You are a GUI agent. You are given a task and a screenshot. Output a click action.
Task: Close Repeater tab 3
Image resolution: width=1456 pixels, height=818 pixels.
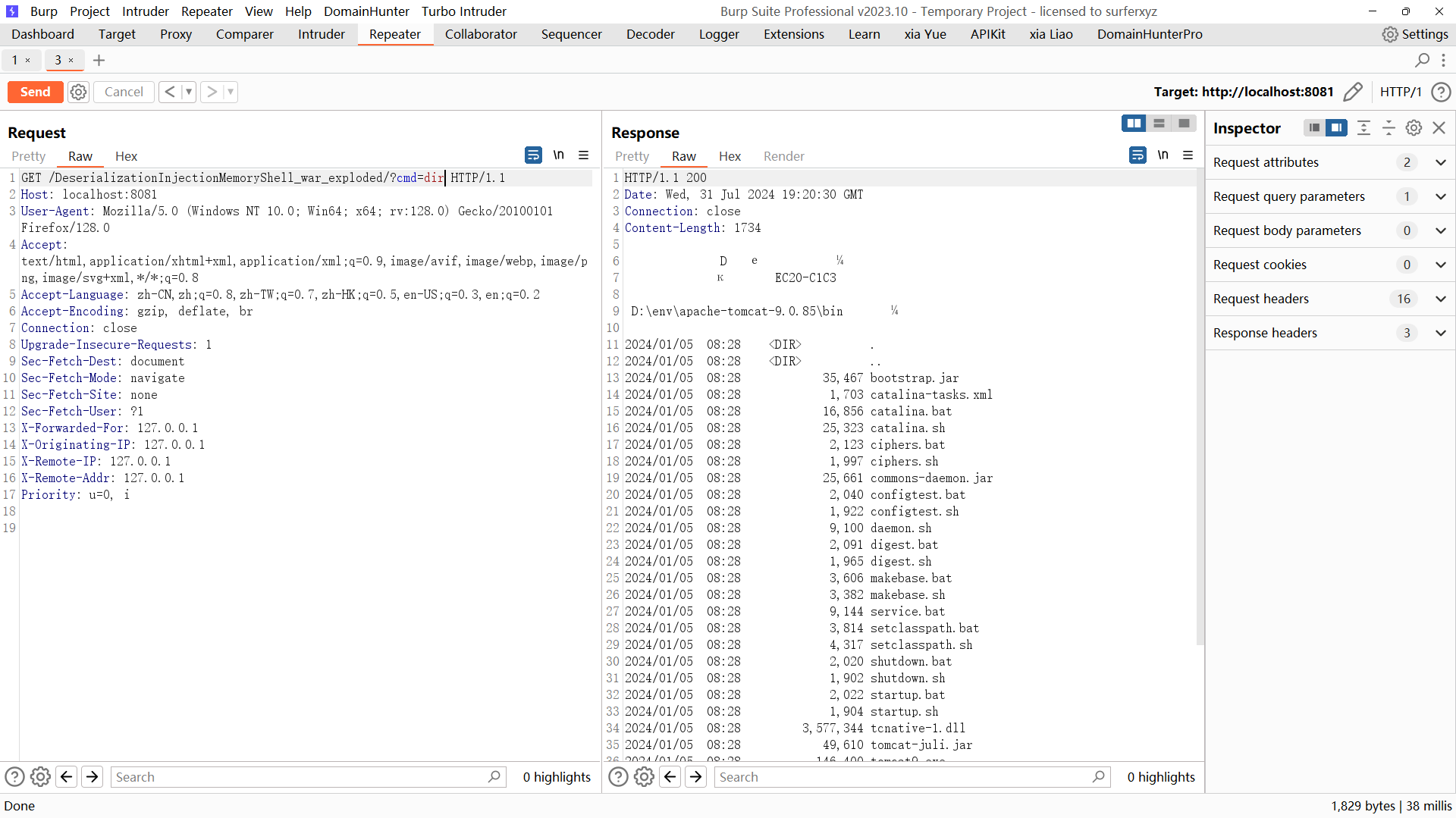pos(71,61)
